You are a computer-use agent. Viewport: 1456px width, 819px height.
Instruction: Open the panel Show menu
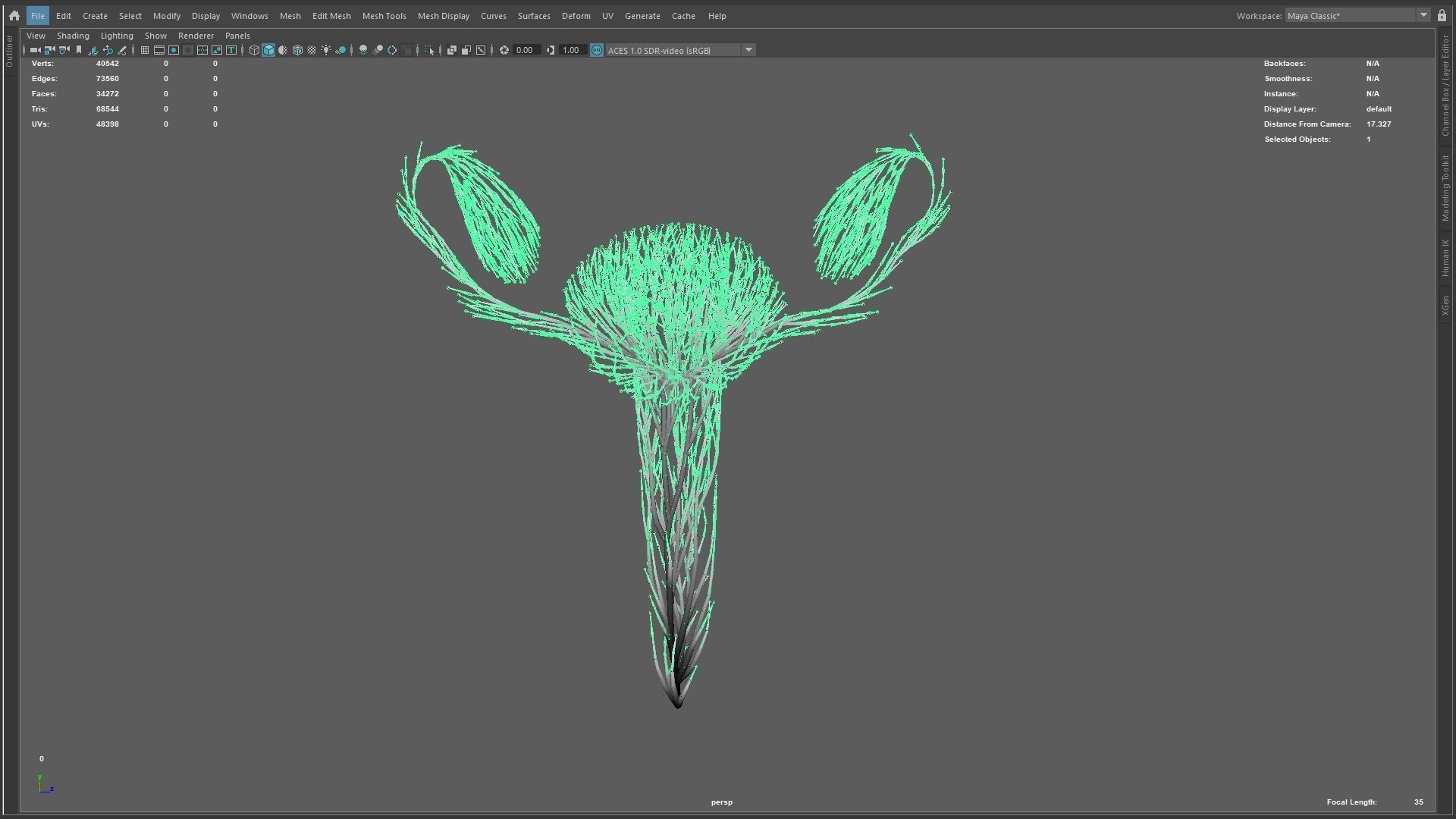click(155, 36)
